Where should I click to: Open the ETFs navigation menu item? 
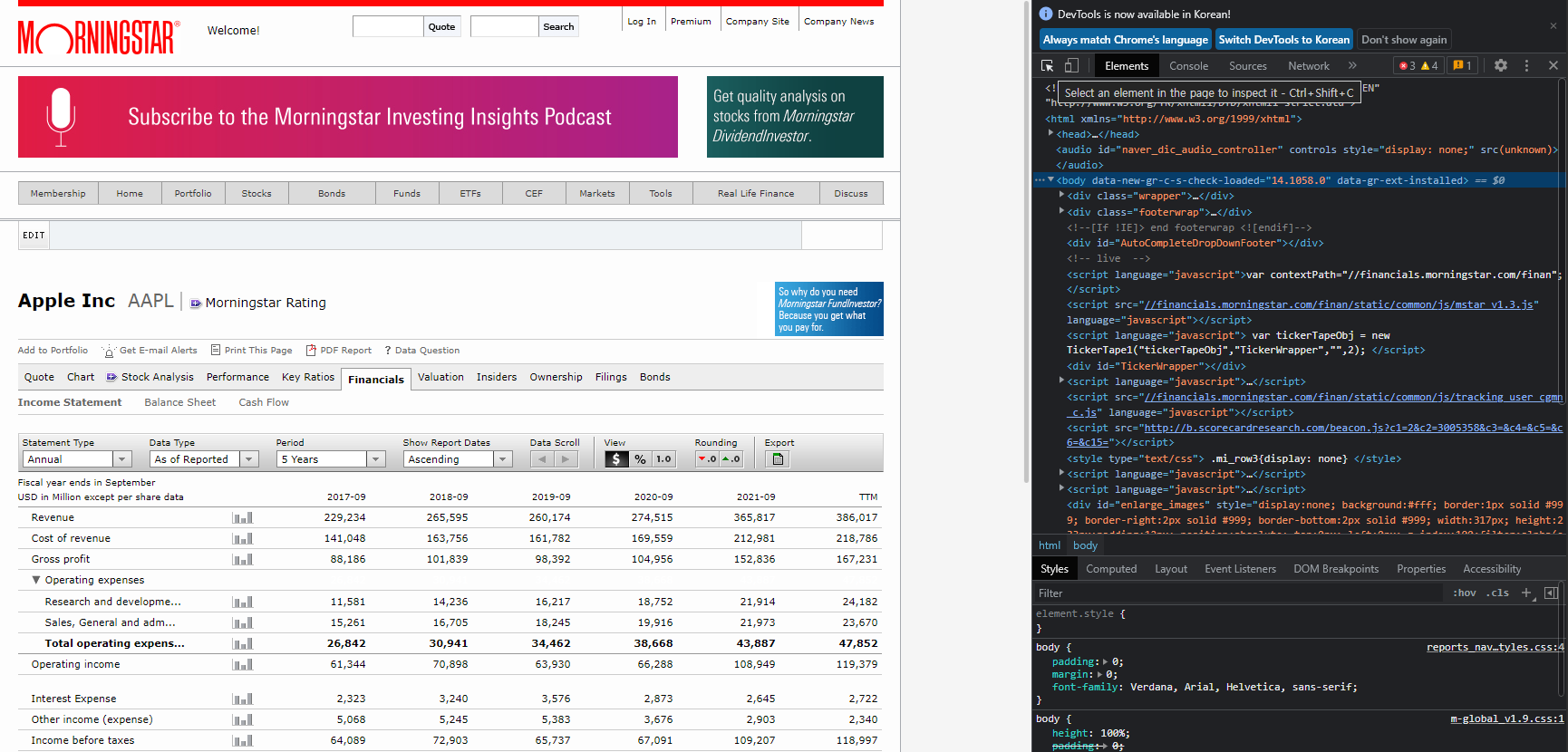(x=470, y=193)
